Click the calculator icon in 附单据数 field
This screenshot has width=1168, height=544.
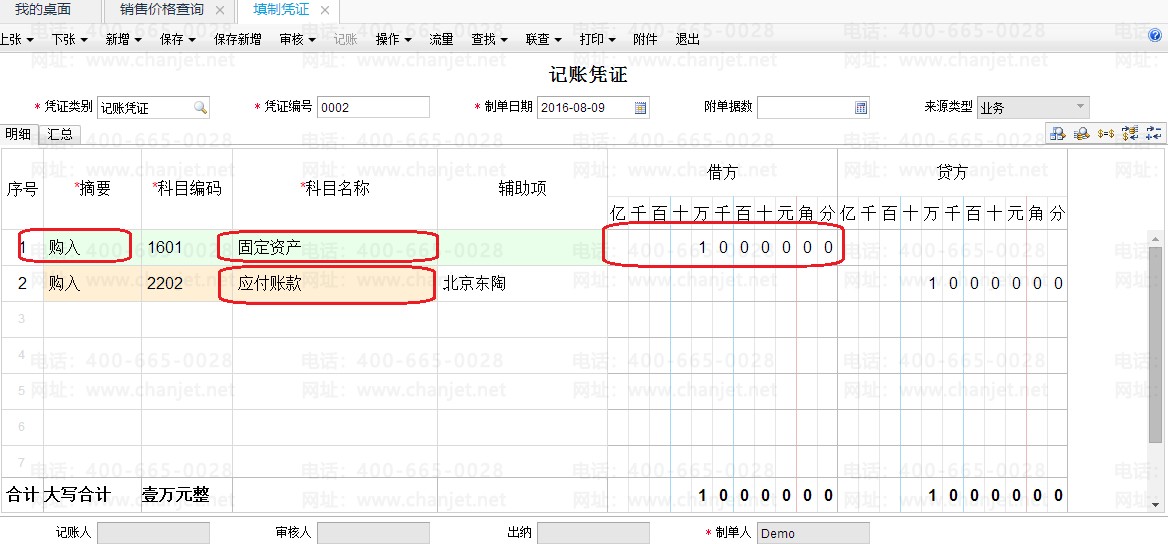point(860,107)
